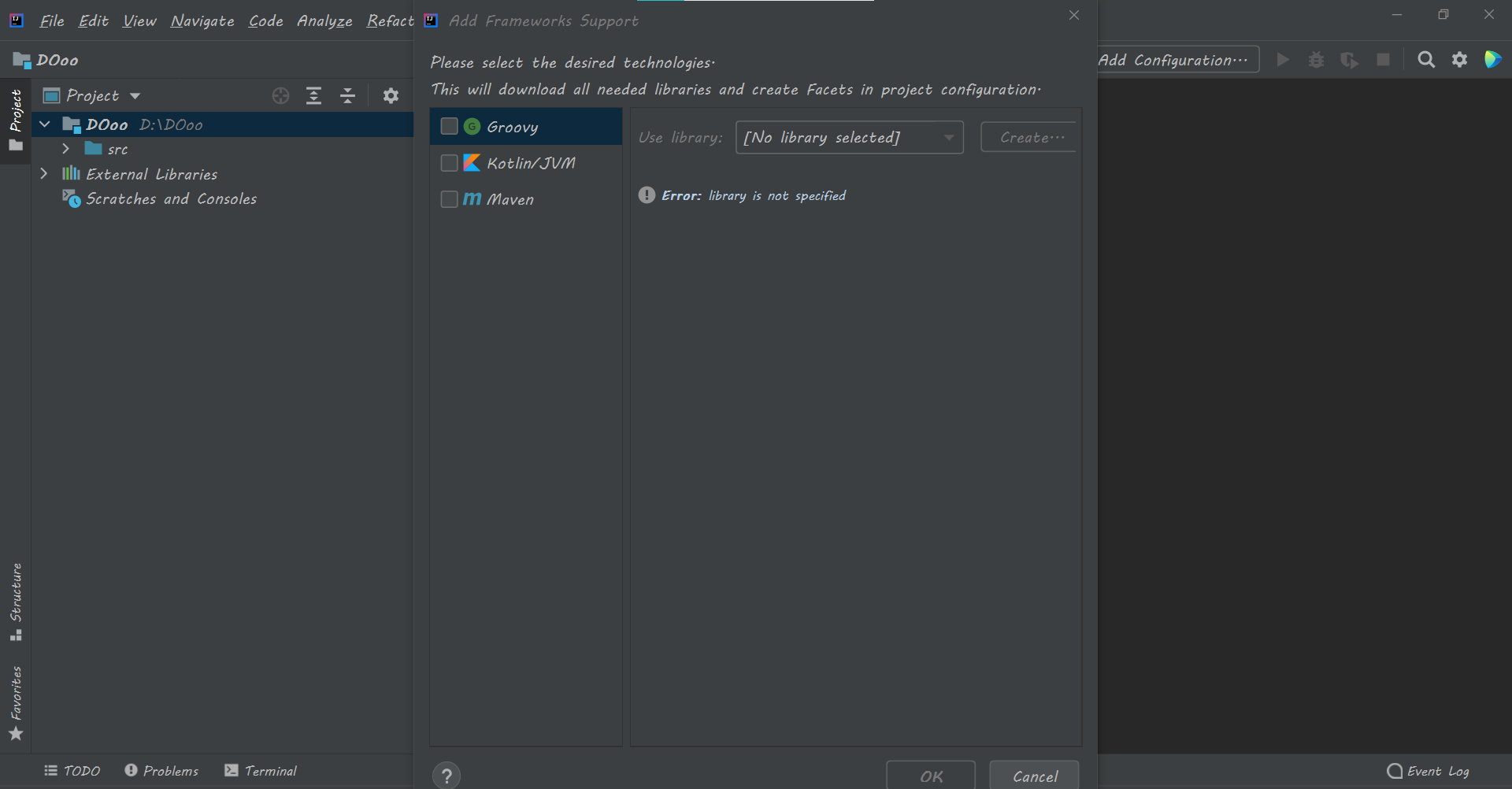Click the error exclamation icon

tap(647, 195)
